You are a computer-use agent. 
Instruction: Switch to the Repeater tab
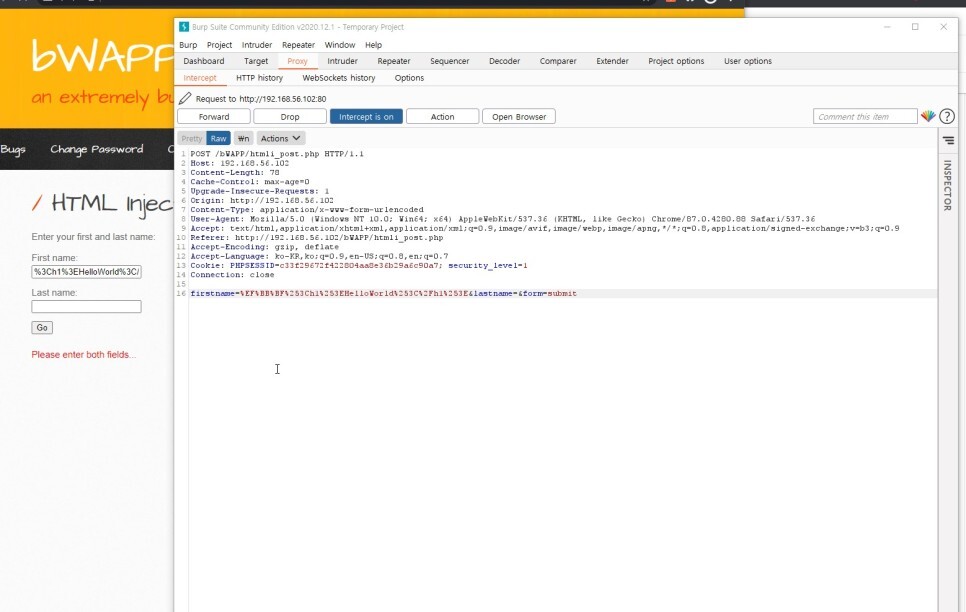(394, 61)
